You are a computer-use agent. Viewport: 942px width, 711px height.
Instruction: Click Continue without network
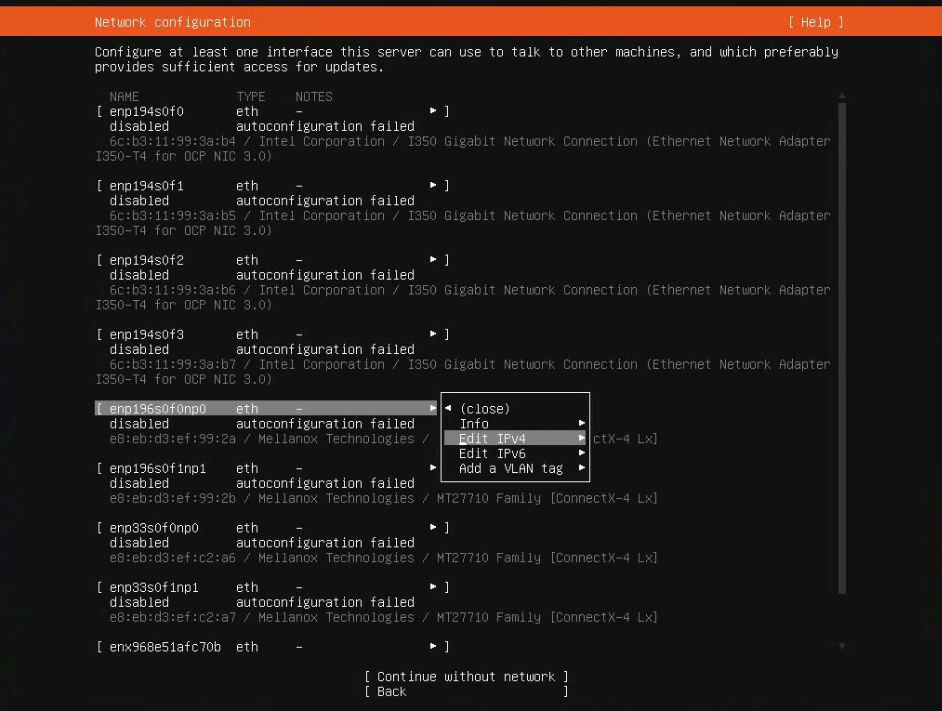click(466, 676)
